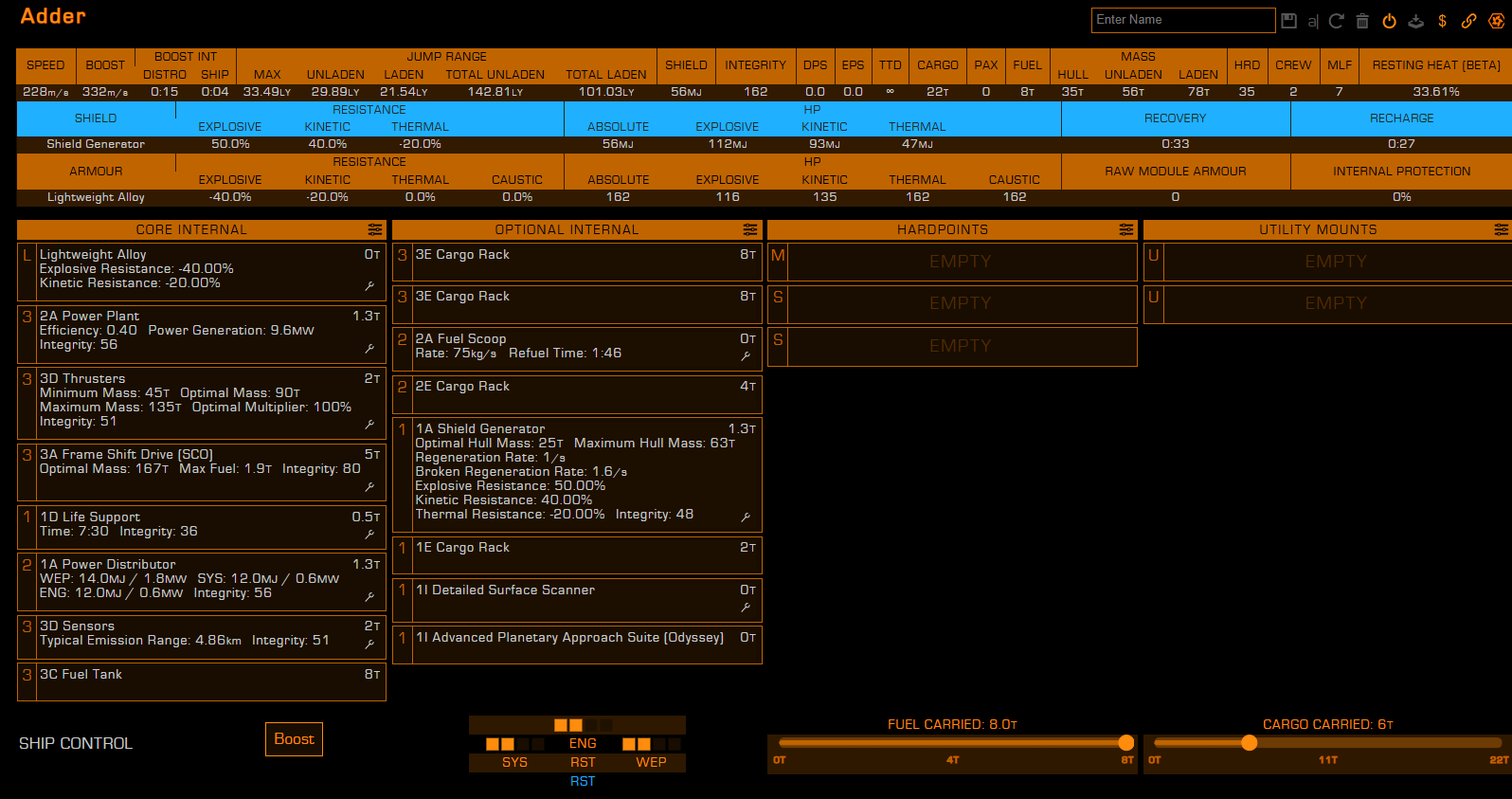Save the current build with the floppy icon

coord(1288,21)
